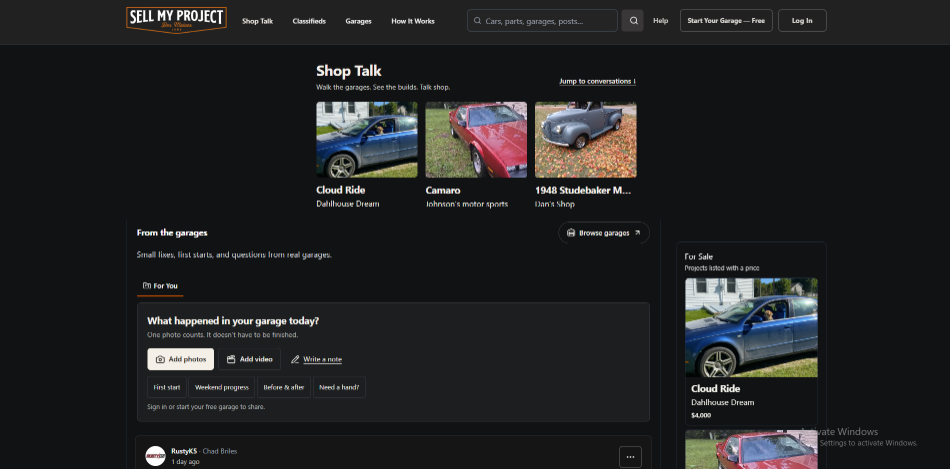
Task: Select the For You tab
Action: 160,286
